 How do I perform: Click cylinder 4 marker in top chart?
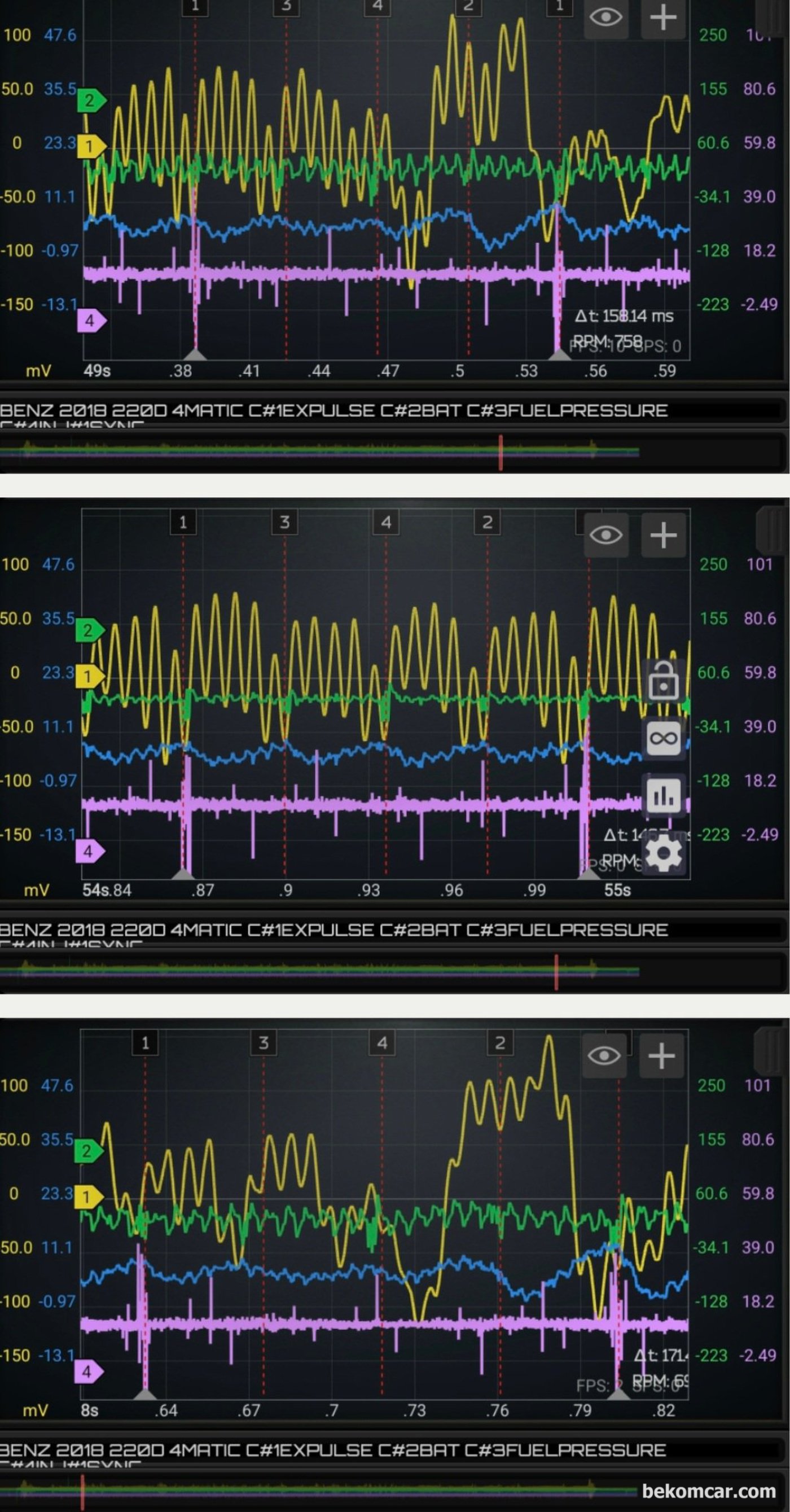point(378,7)
